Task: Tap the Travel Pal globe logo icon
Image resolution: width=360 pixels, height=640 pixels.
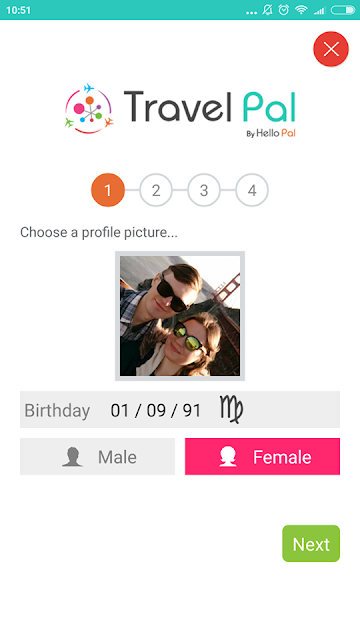Action: tap(89, 109)
